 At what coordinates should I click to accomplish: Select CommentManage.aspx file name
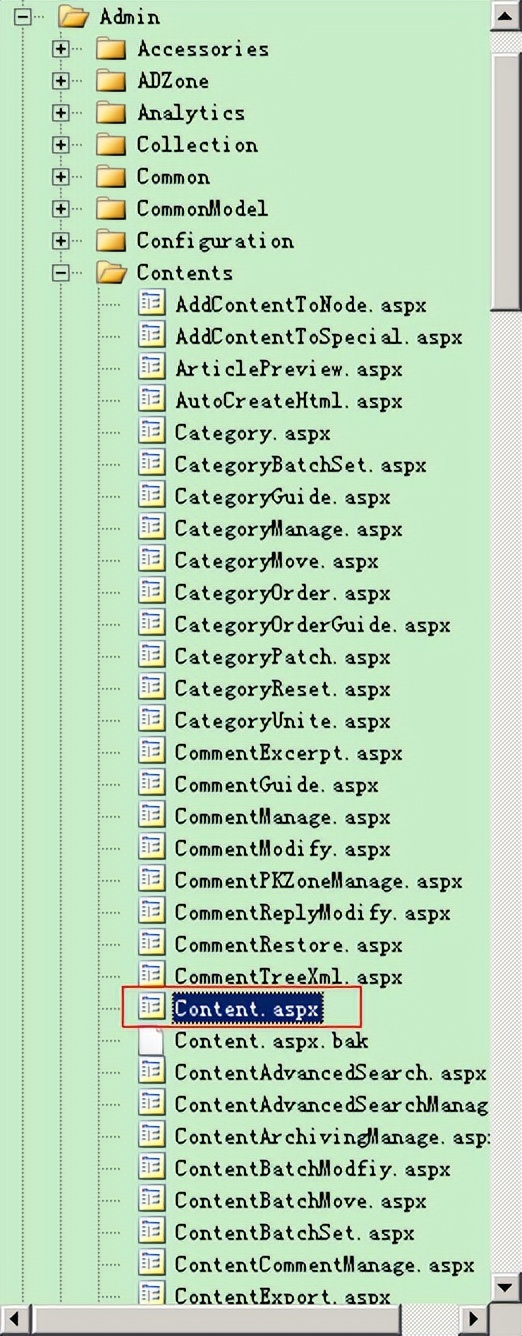(282, 818)
